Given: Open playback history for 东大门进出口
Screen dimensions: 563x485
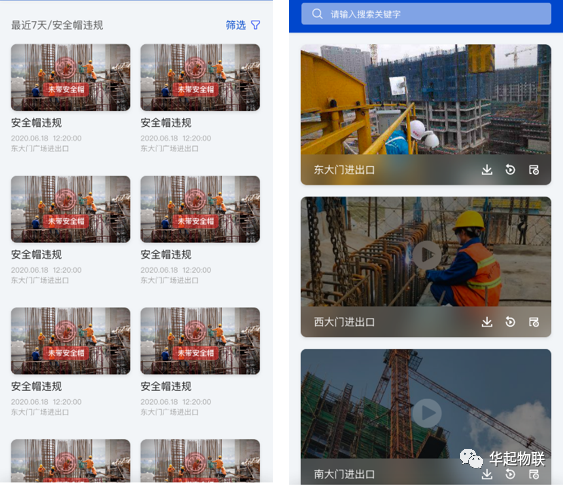Looking at the screenshot, I should click(510, 169).
